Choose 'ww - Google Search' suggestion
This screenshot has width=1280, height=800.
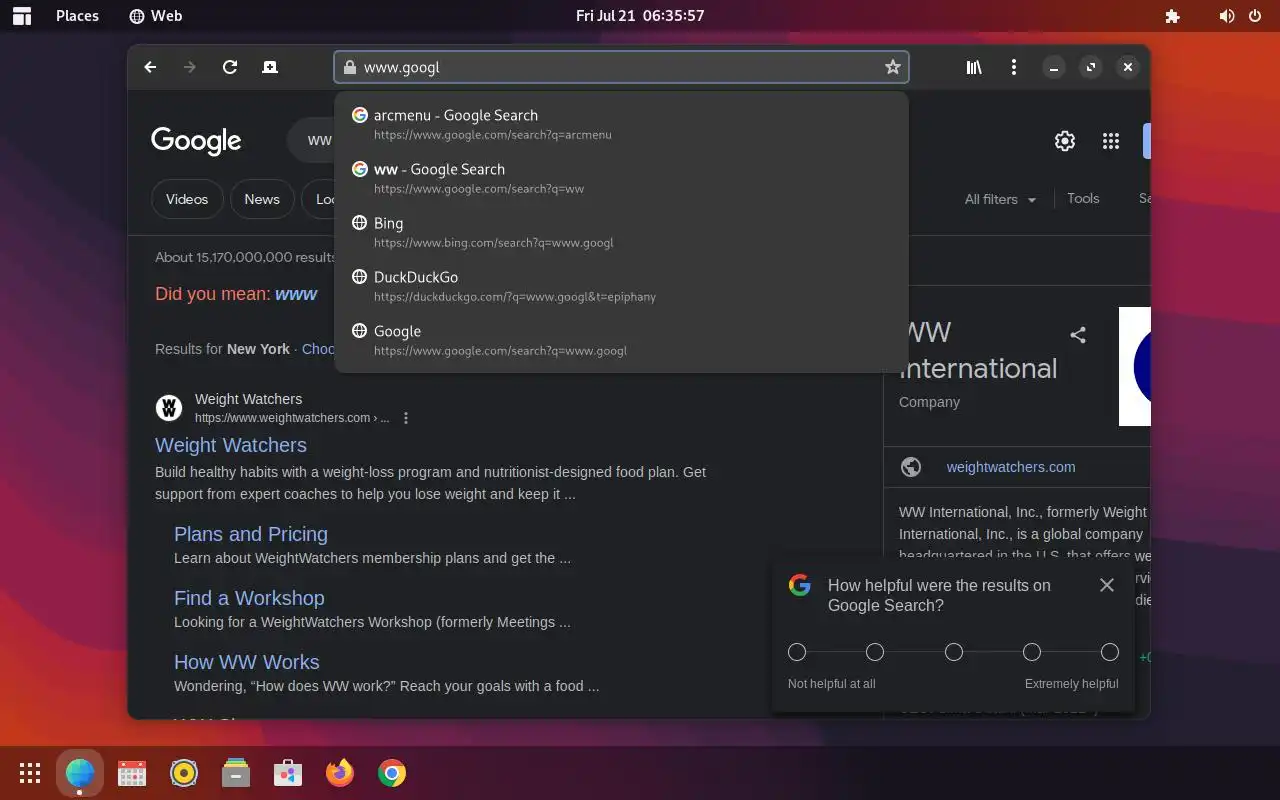621,178
